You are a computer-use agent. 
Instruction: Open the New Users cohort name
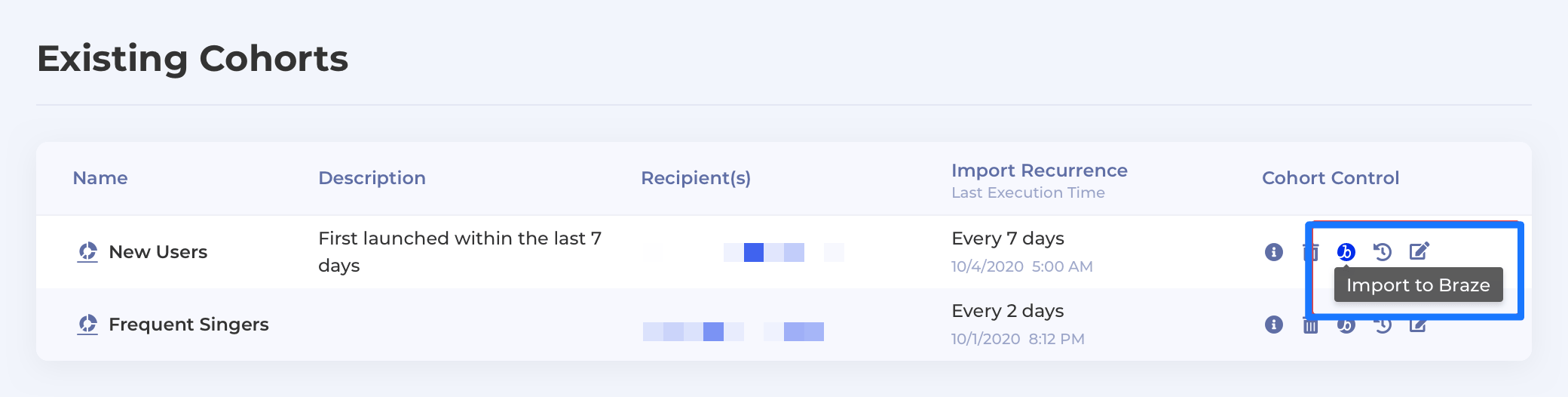click(x=158, y=252)
